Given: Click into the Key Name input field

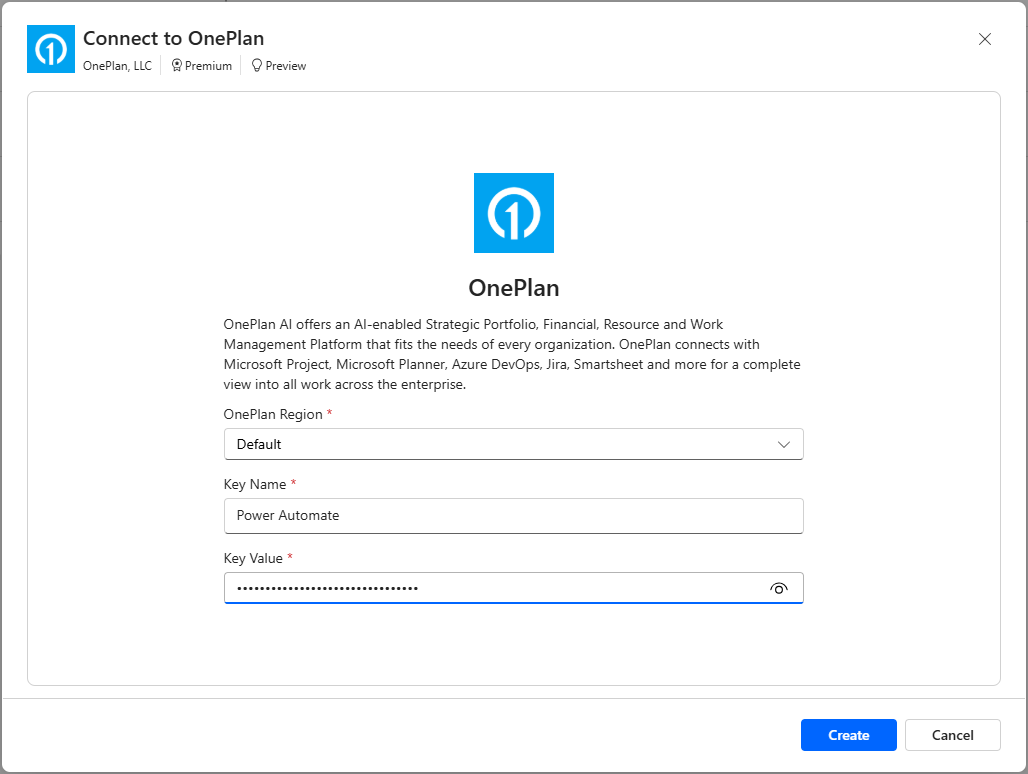Looking at the screenshot, I should click(513, 516).
